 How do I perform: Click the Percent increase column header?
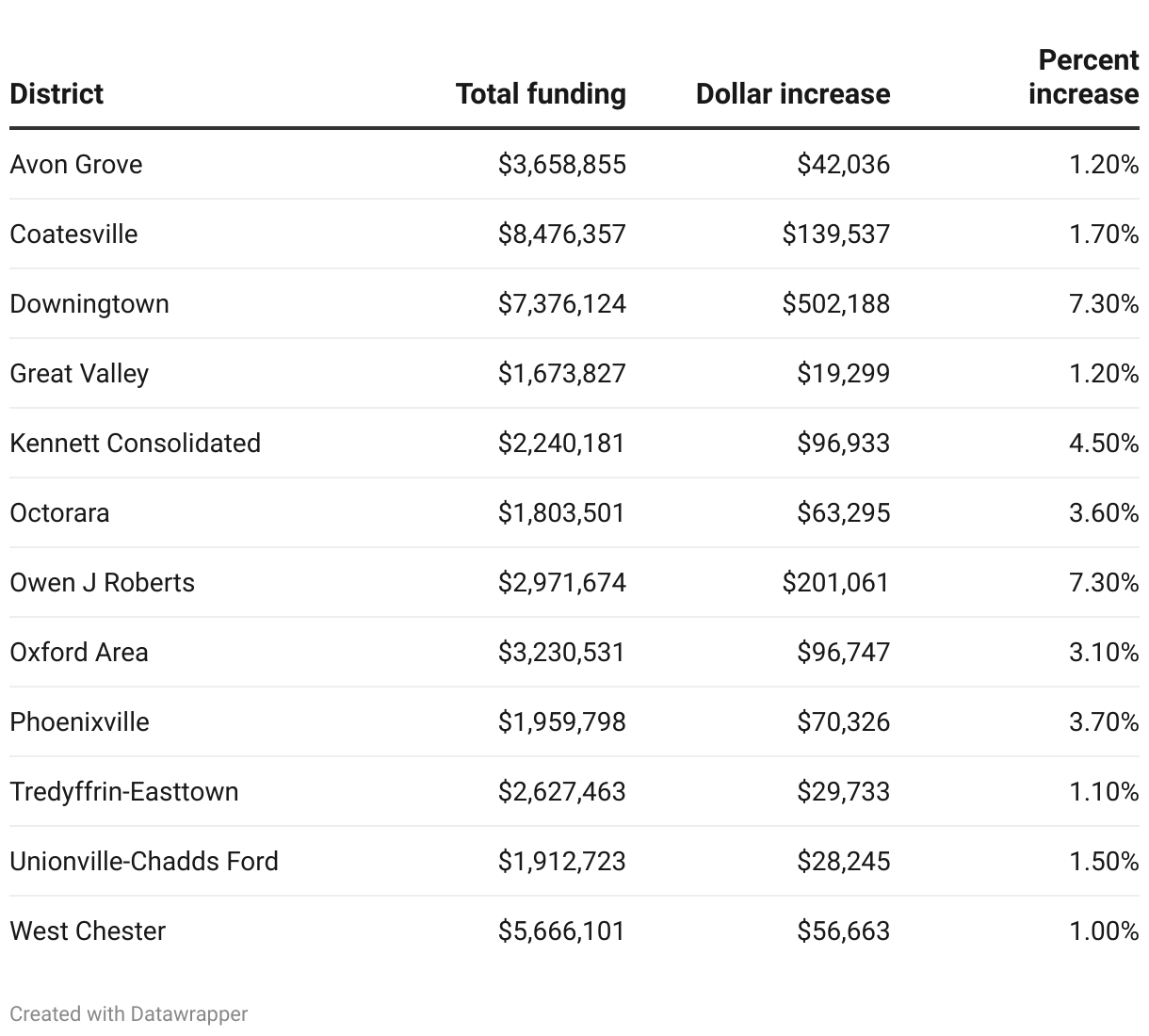click(1083, 77)
